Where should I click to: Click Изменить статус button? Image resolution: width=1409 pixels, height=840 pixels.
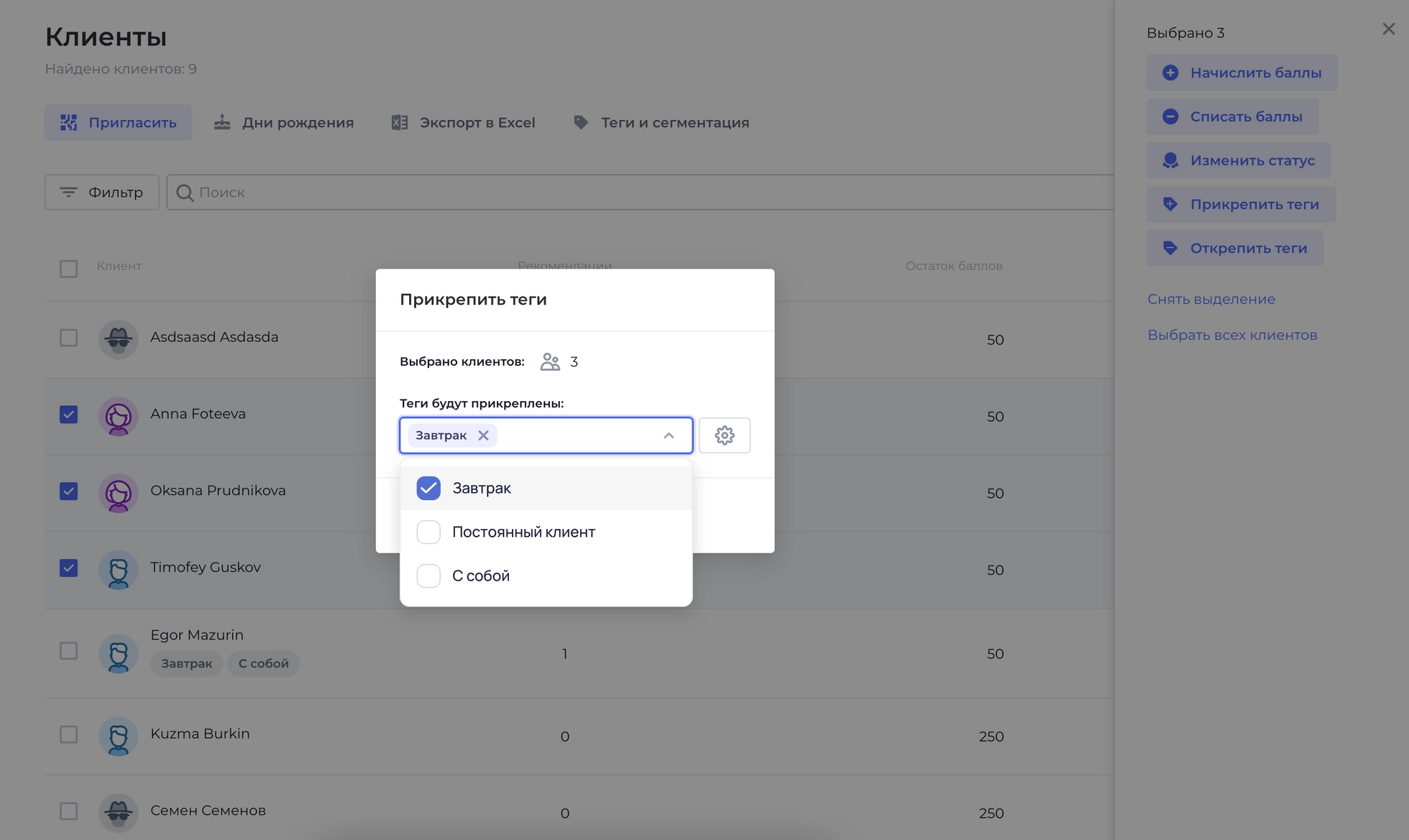[x=1239, y=160]
